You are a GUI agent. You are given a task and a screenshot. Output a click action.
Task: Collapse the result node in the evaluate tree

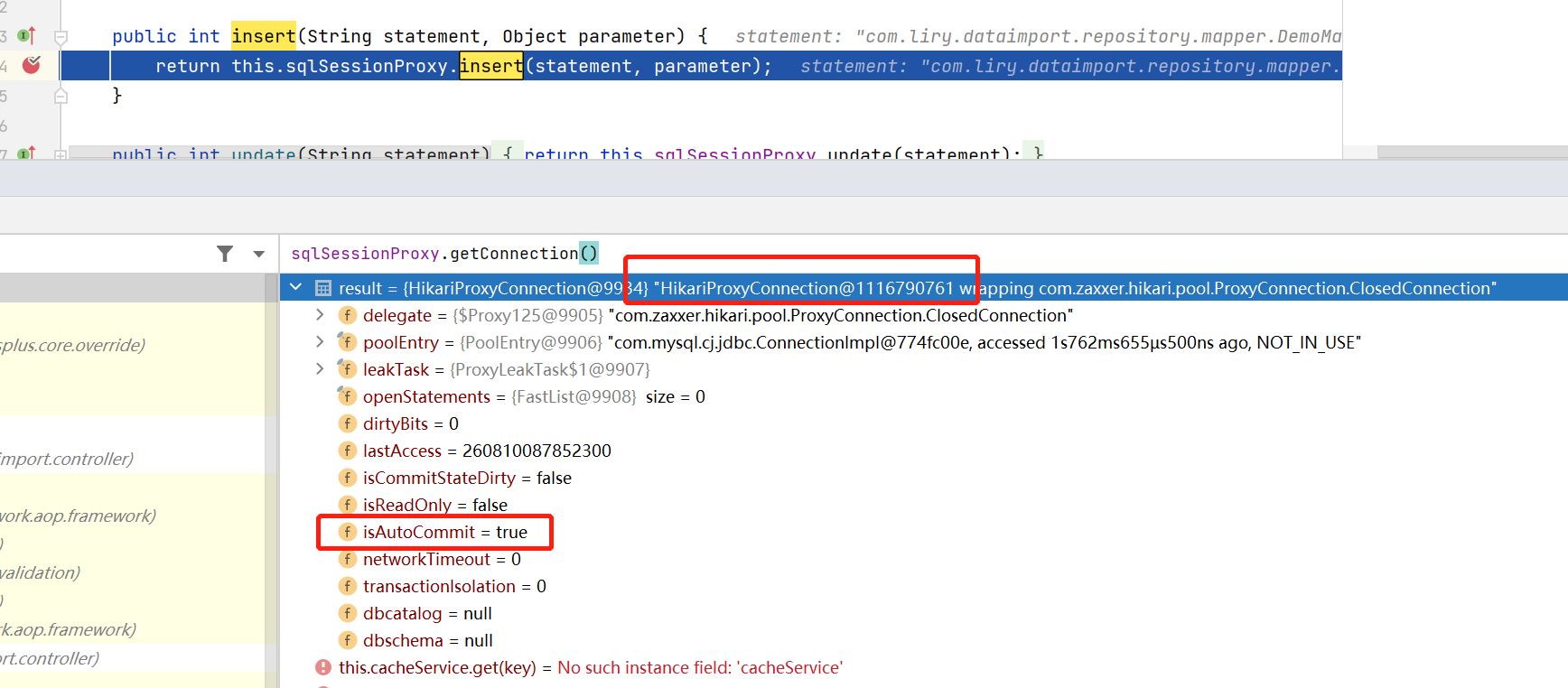coord(295,287)
